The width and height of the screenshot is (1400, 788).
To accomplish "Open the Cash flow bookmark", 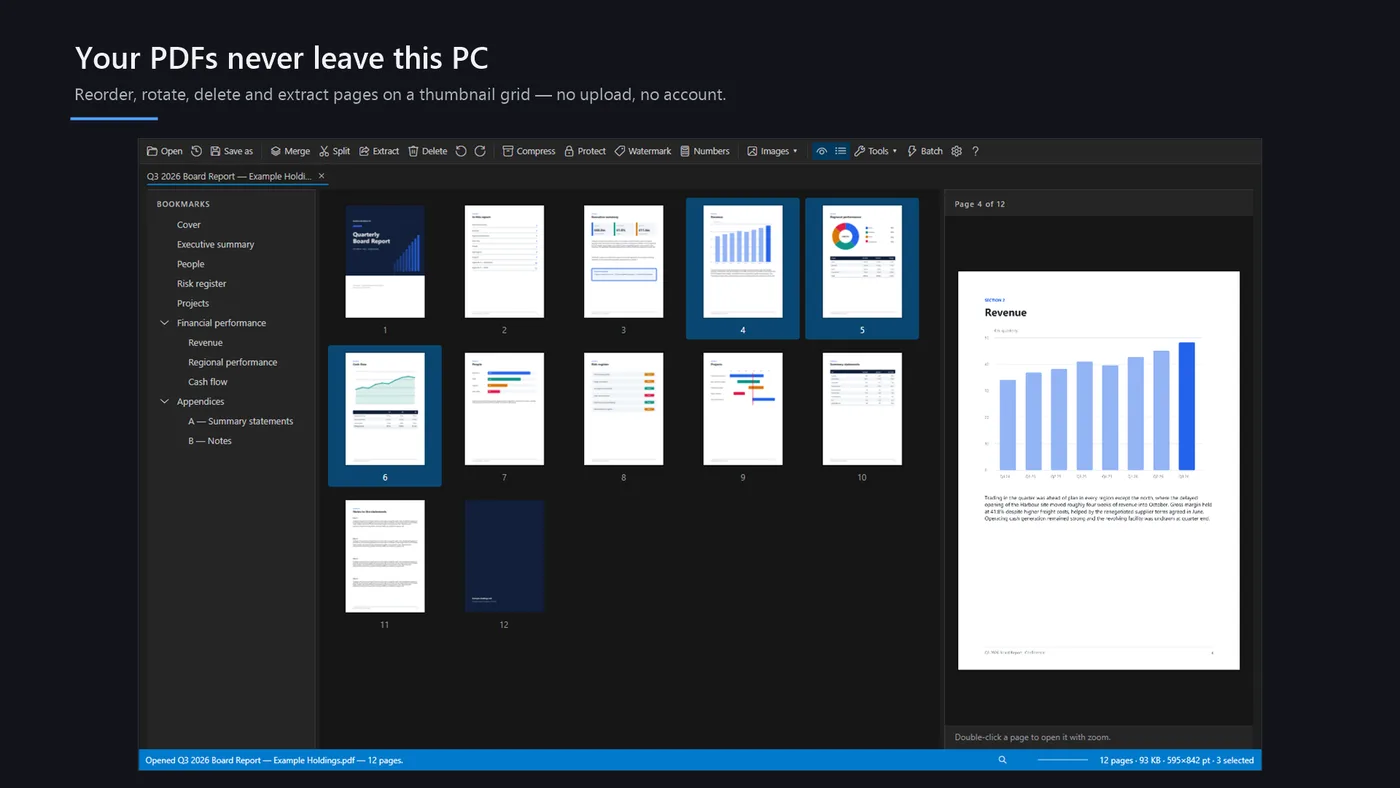I will click(208, 382).
